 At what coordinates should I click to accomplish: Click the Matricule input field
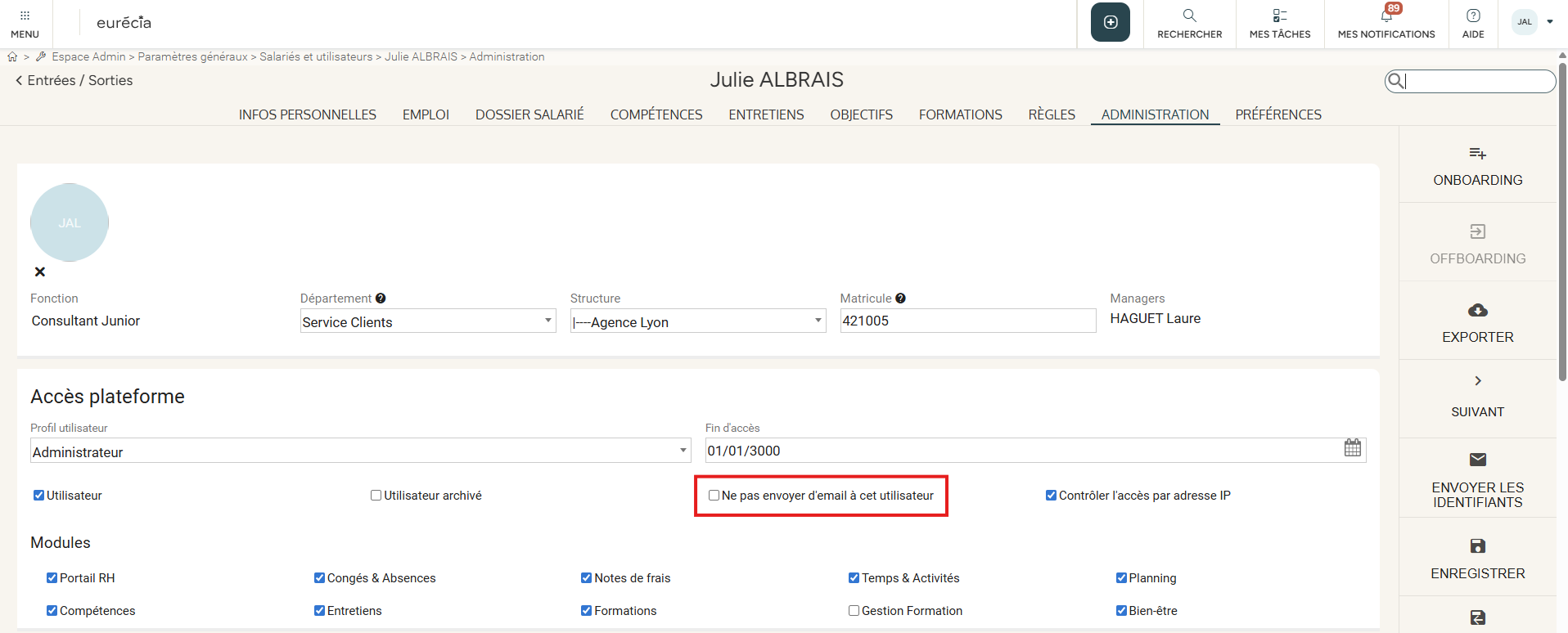click(967, 321)
